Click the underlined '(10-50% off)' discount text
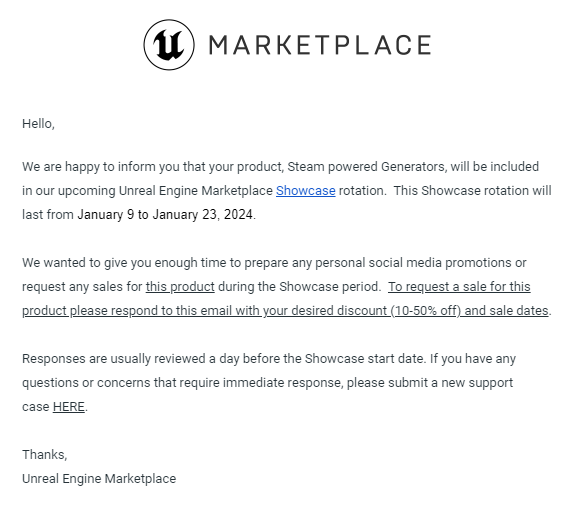The height and width of the screenshot is (529, 587). coord(426,311)
